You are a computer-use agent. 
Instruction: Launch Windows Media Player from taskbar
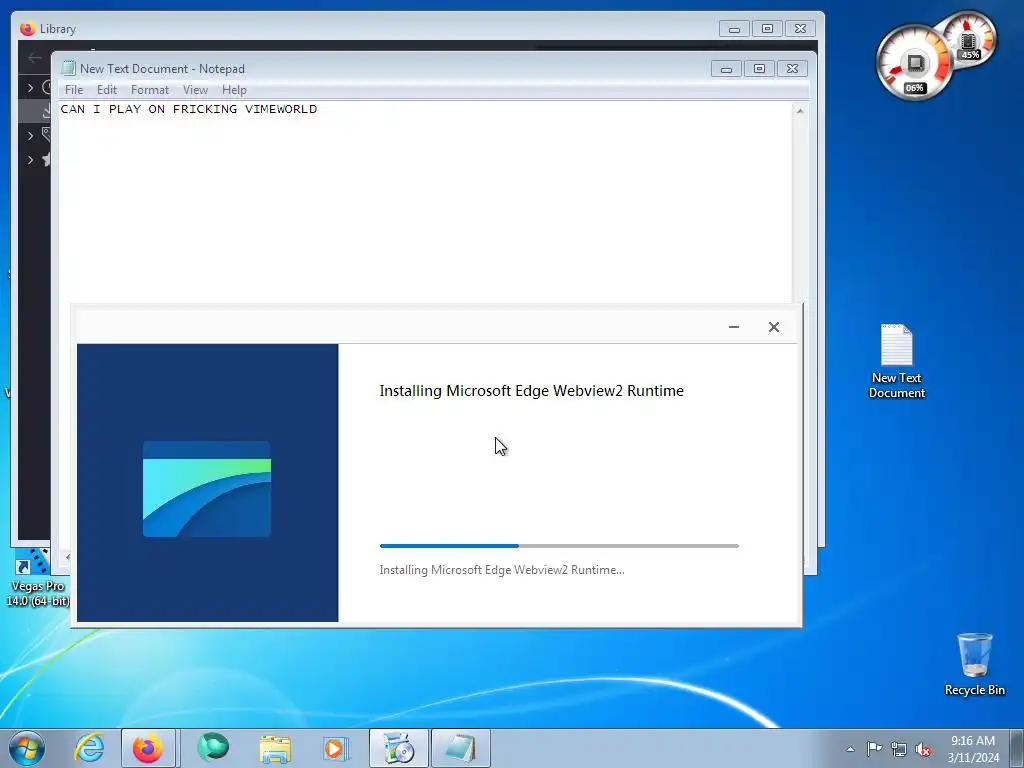336,748
